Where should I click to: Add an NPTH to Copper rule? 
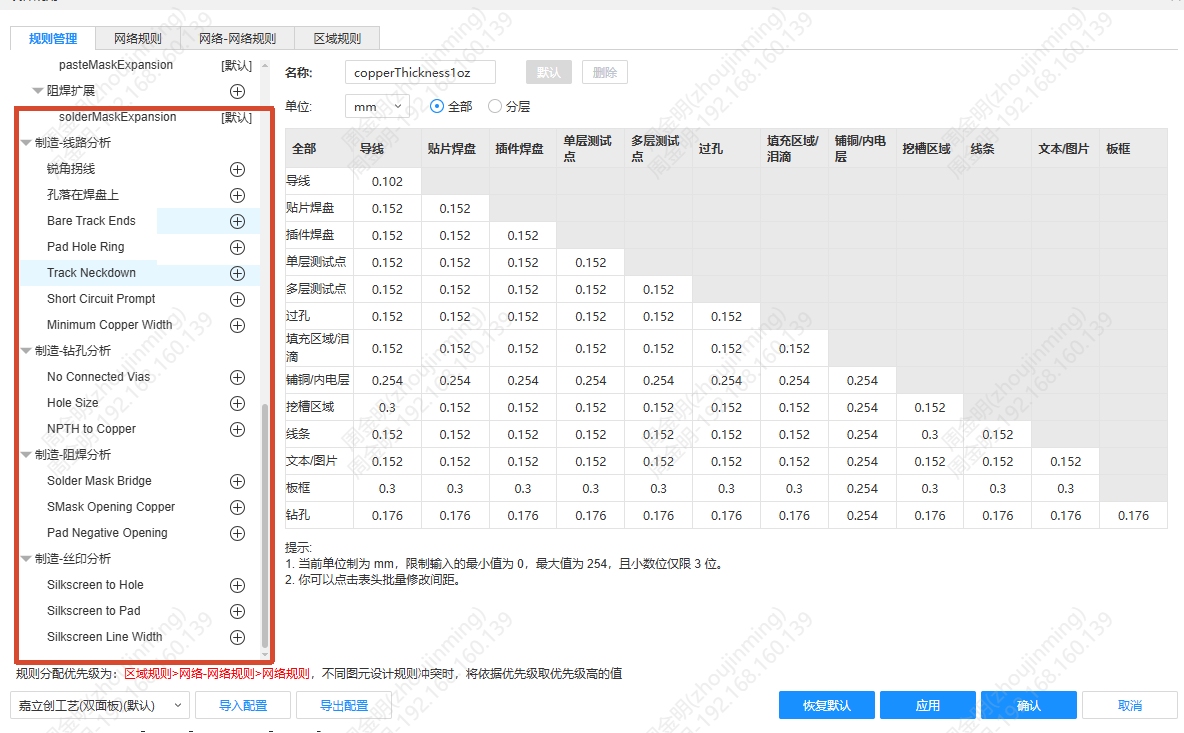click(x=237, y=430)
